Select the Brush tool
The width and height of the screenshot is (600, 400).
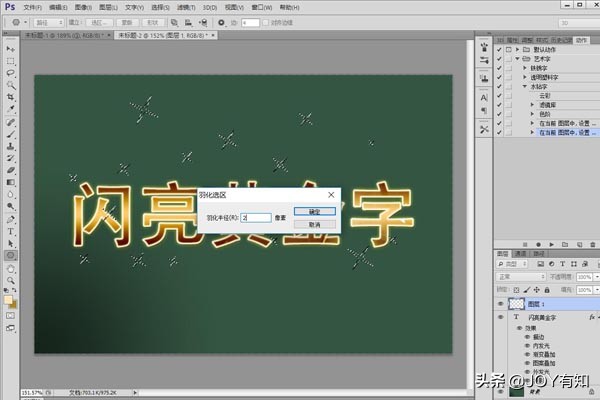click(10, 134)
